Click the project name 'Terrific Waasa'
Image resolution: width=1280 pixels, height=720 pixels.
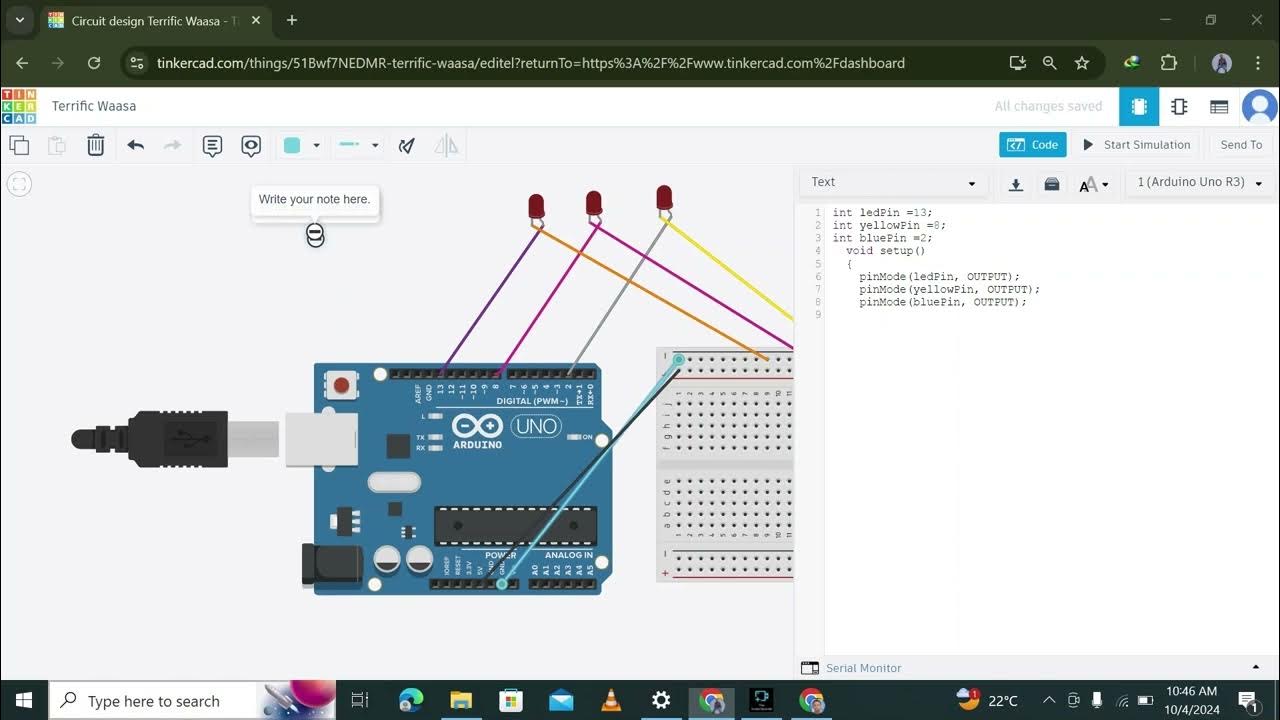pyautogui.click(x=94, y=106)
